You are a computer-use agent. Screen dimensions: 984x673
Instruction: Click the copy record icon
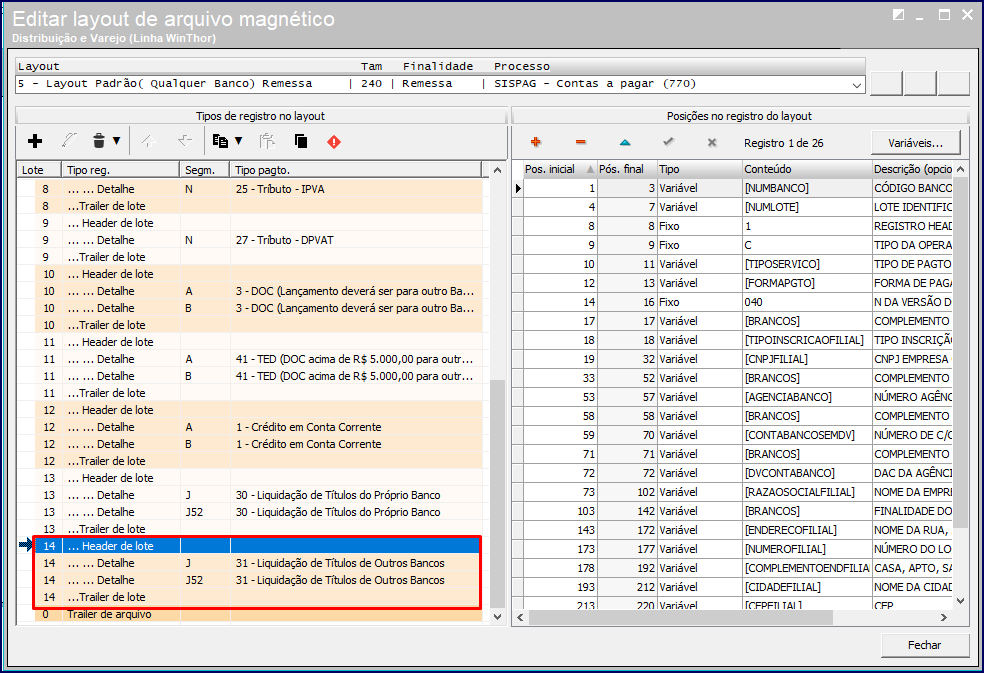tap(220, 141)
